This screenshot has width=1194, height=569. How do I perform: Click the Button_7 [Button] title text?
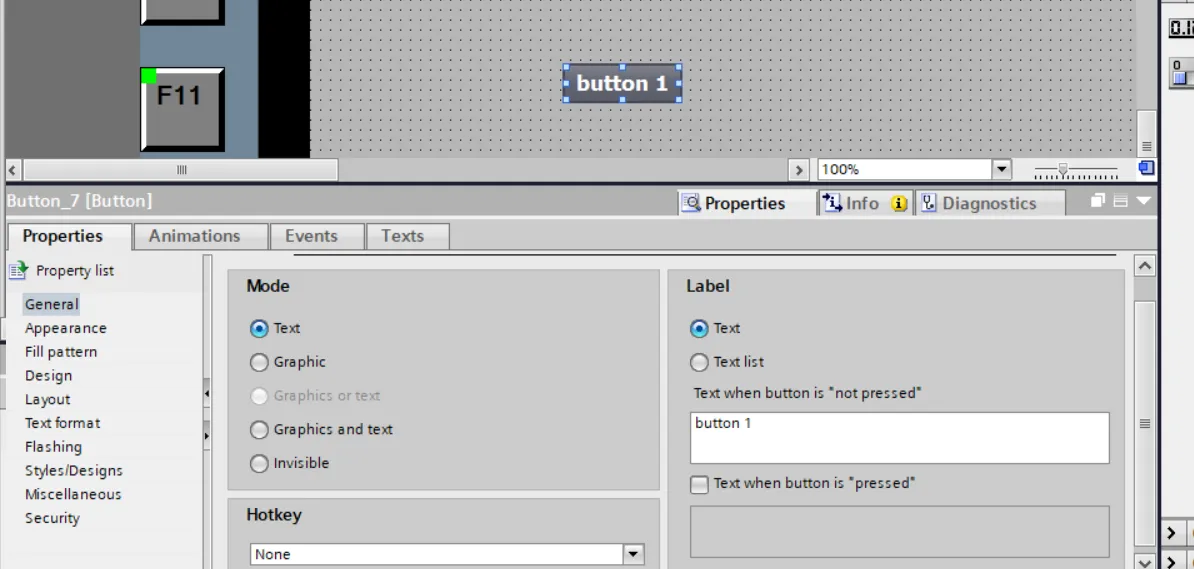coord(79,201)
